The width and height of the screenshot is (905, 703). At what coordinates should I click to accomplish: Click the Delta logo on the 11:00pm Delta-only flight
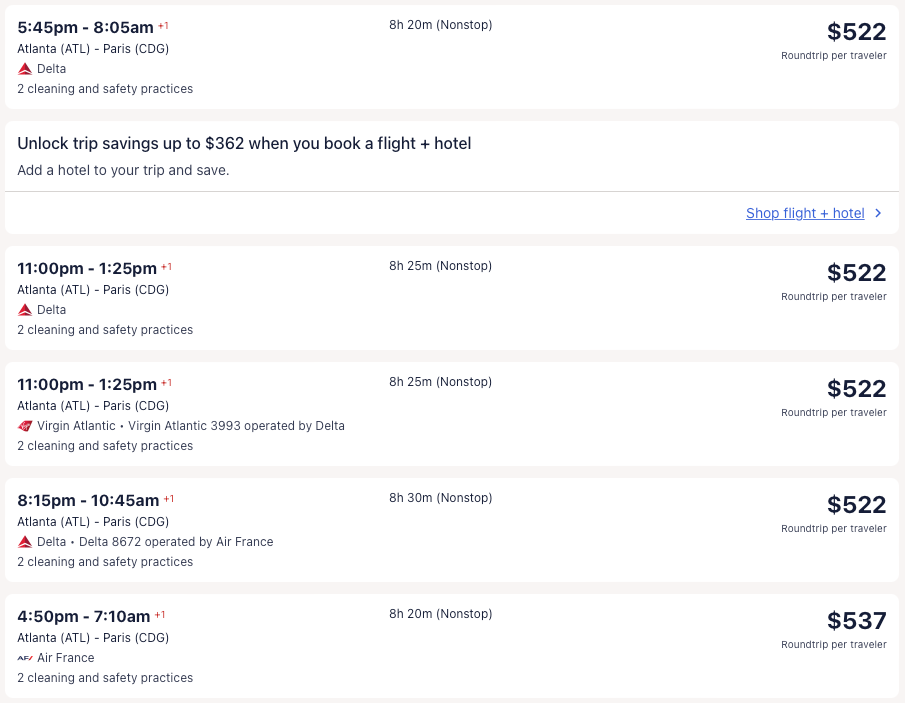pos(25,310)
